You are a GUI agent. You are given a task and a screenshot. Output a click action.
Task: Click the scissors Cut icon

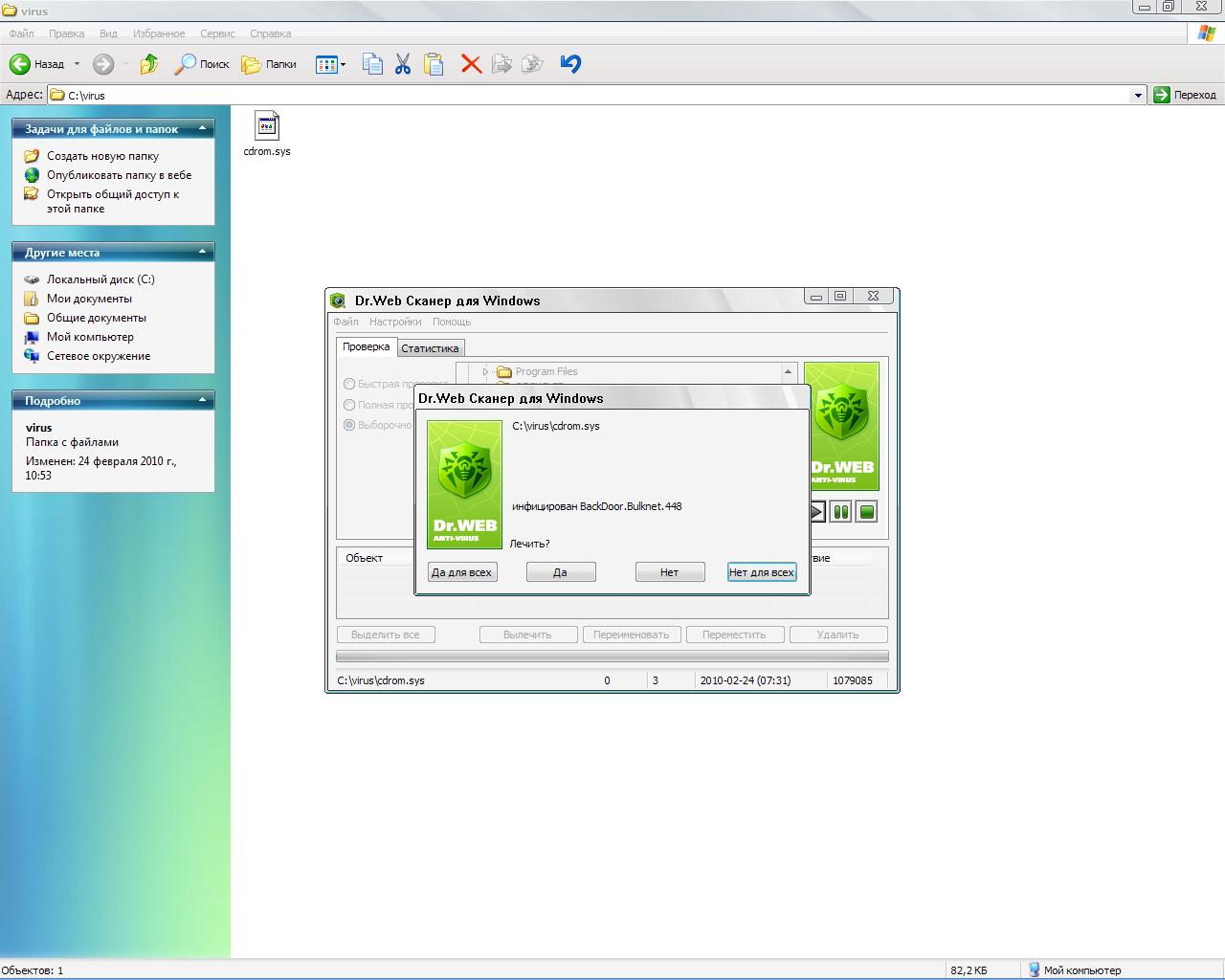coord(403,64)
